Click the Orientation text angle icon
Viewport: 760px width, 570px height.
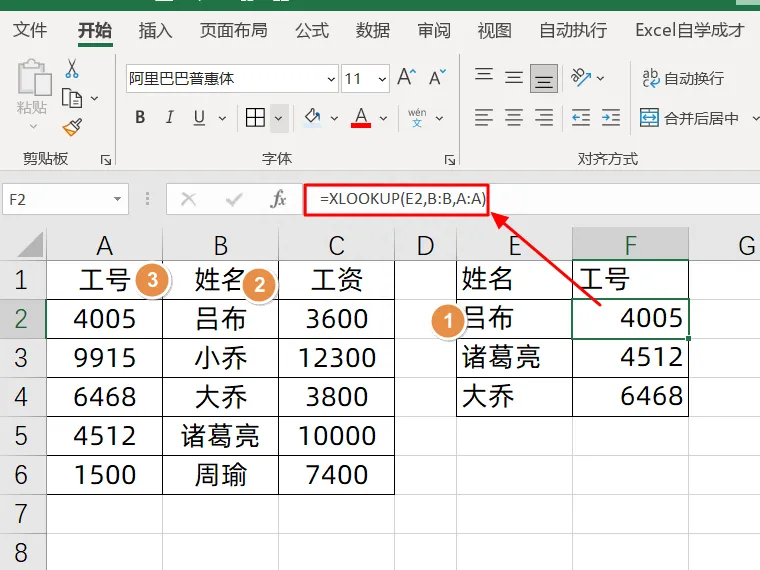581,77
